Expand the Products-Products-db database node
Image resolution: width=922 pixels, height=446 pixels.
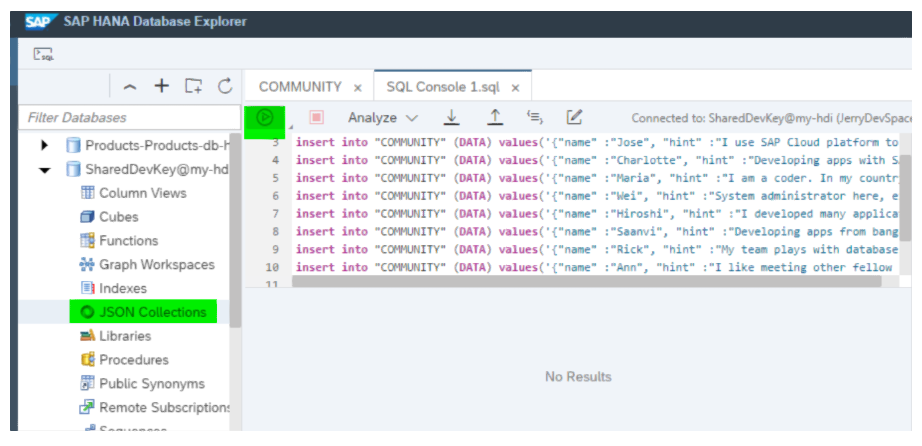click(44, 145)
